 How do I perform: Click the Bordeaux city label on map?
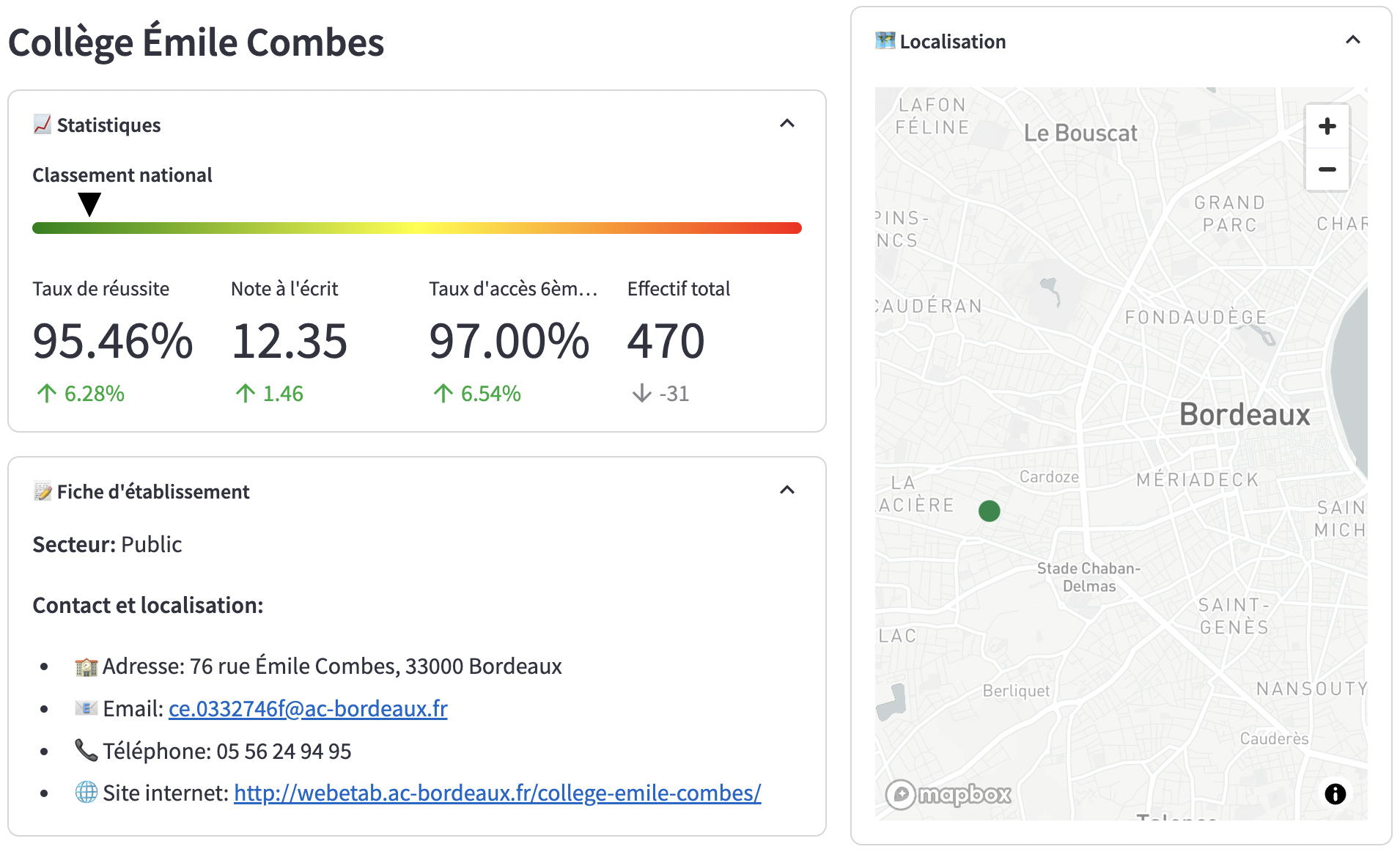tap(1245, 414)
